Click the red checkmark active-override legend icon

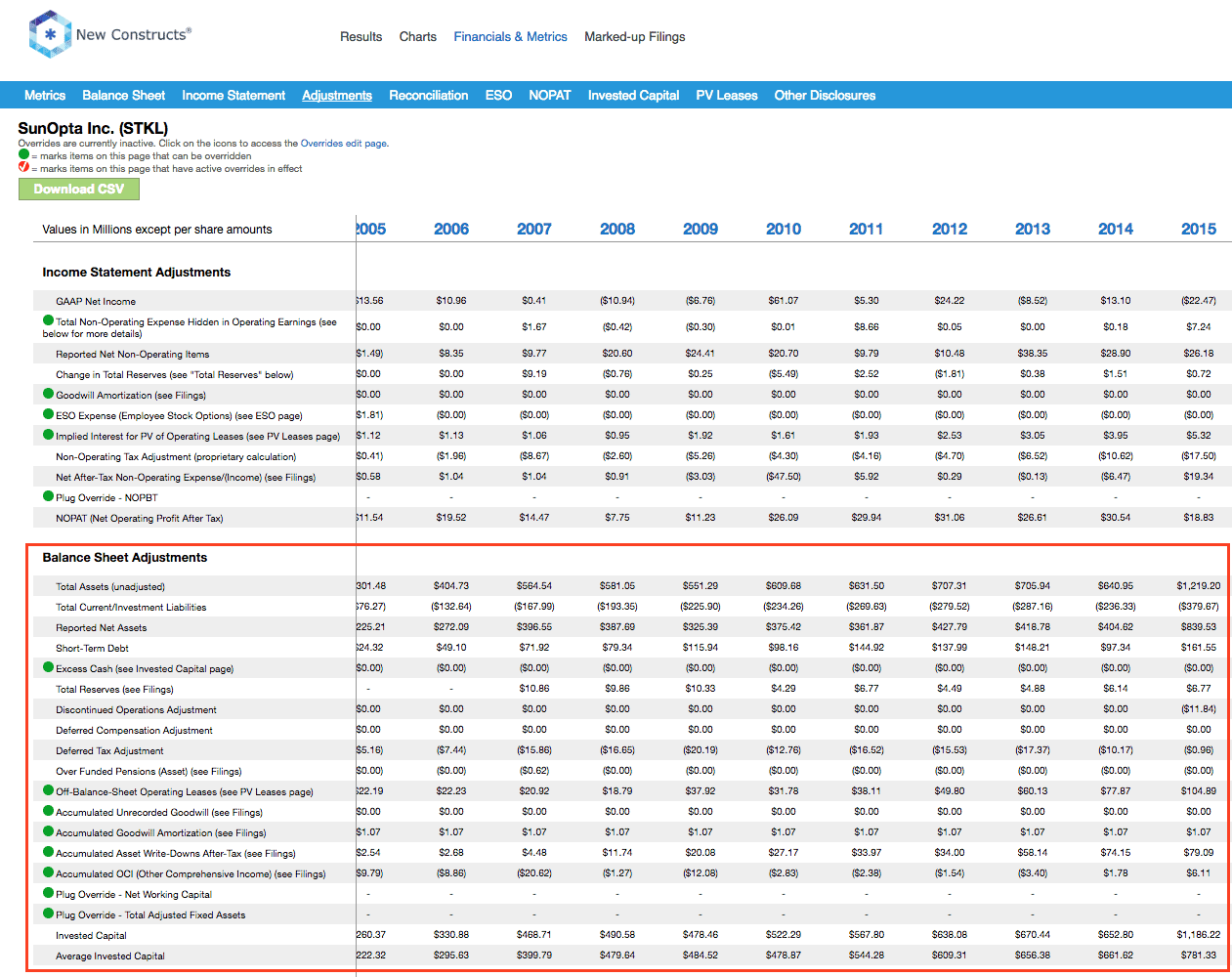pyautogui.click(x=23, y=167)
